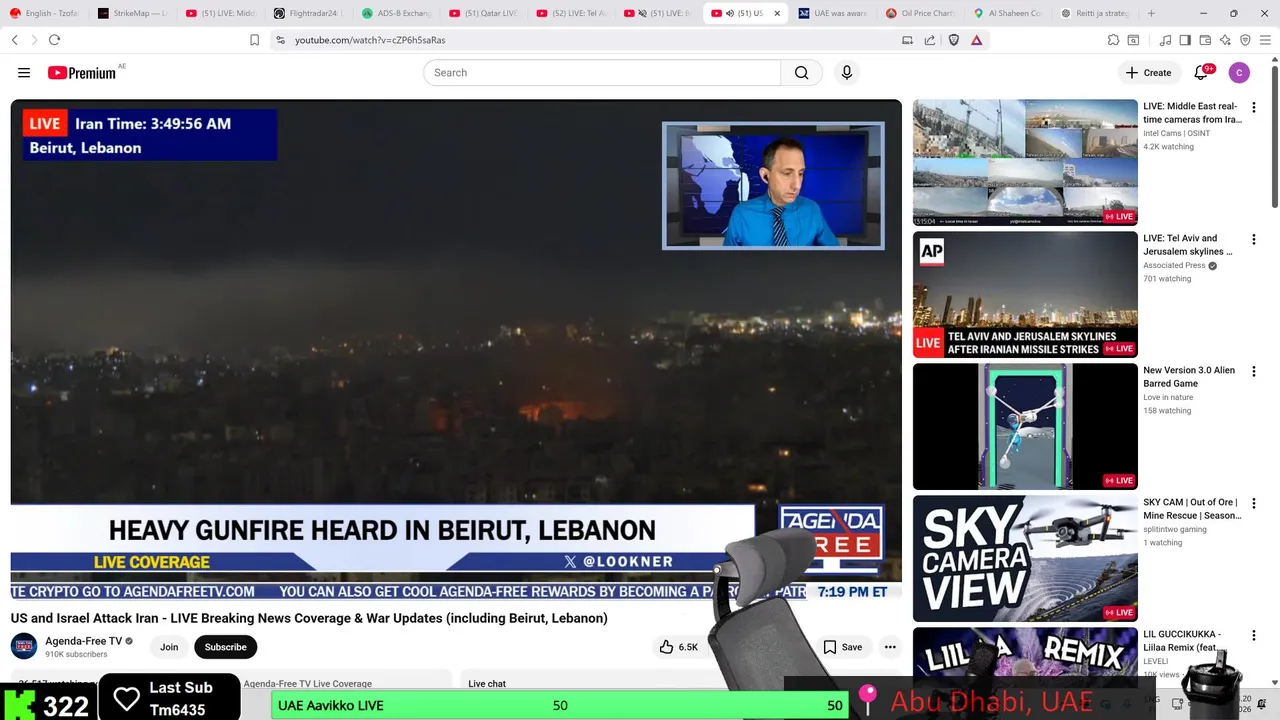
Task: Click the Join button
Action: (169, 647)
